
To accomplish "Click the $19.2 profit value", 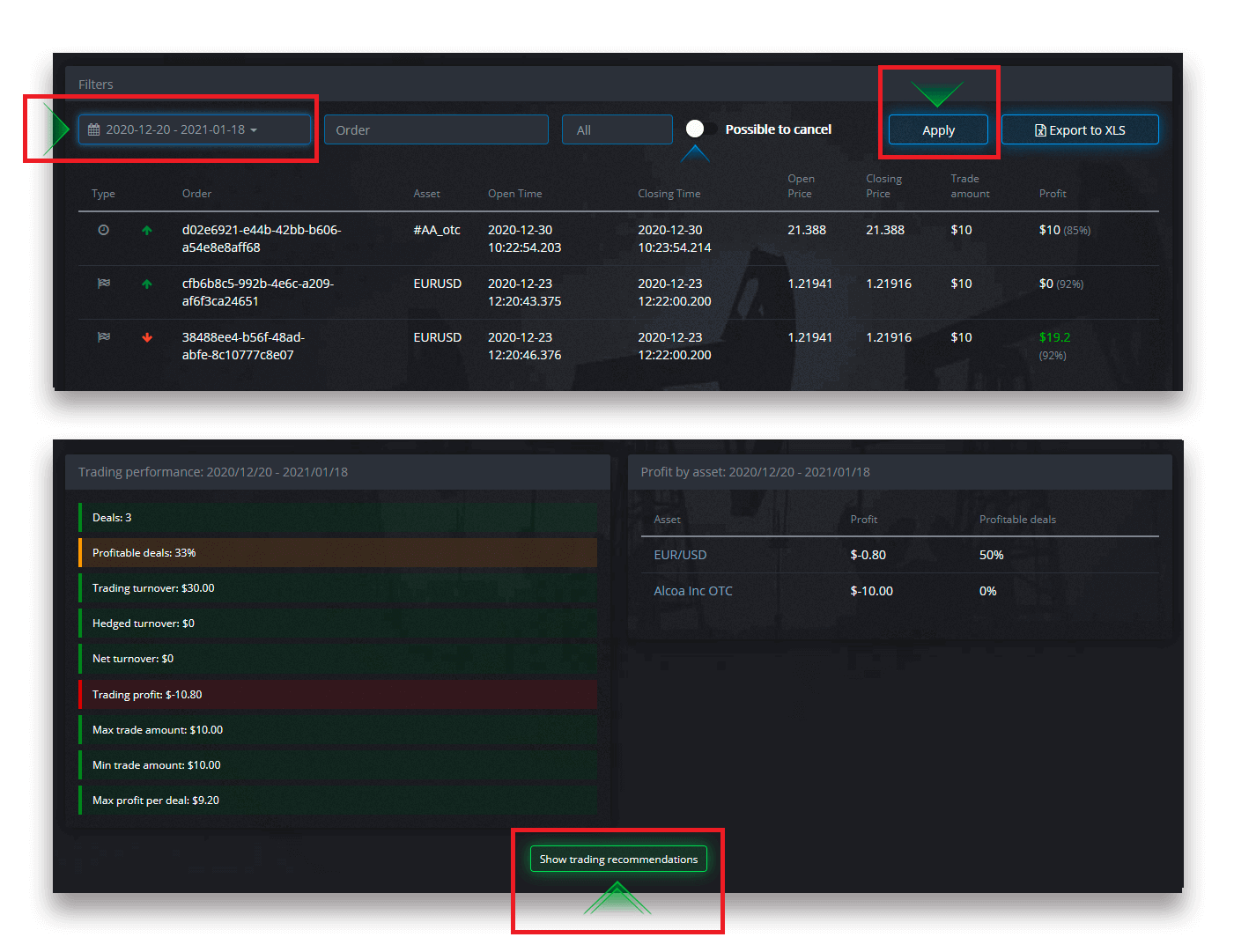I will (1054, 337).
